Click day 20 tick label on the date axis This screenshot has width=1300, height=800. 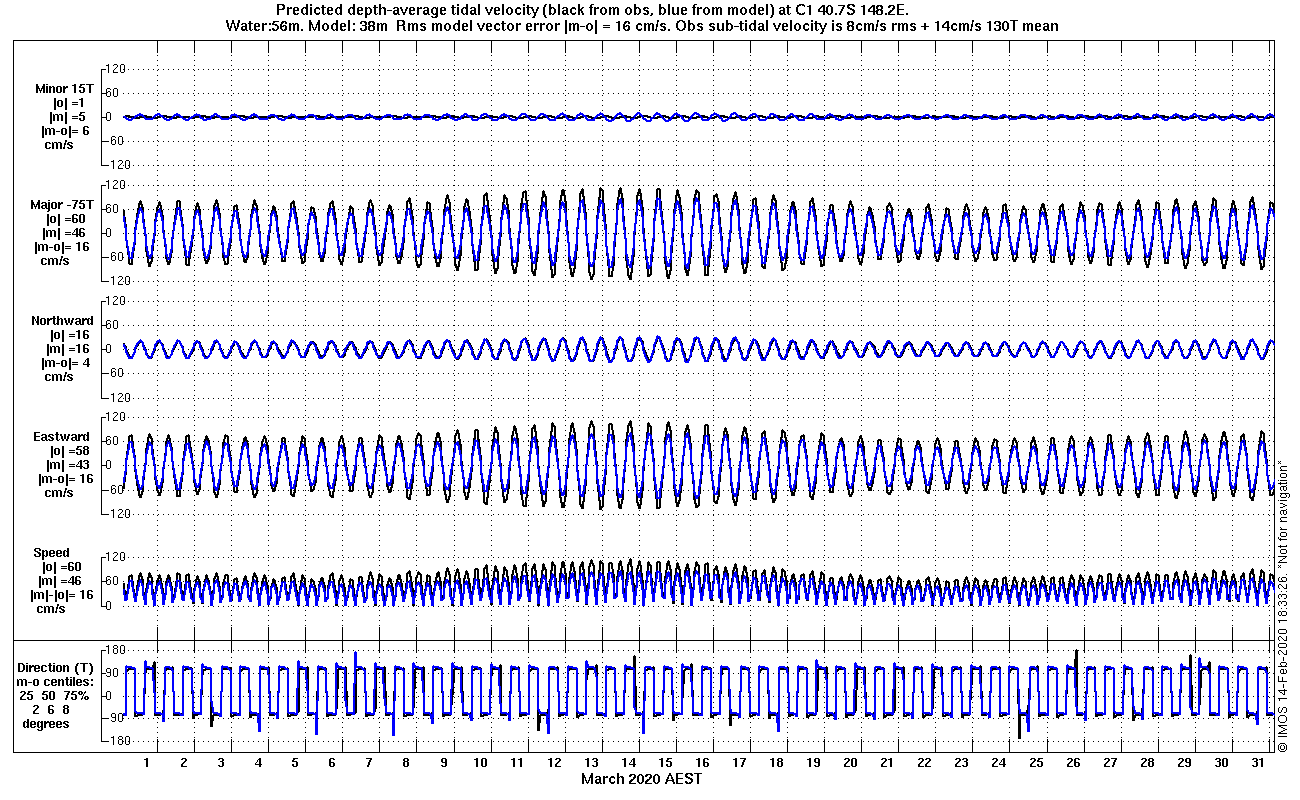[x=850, y=762]
